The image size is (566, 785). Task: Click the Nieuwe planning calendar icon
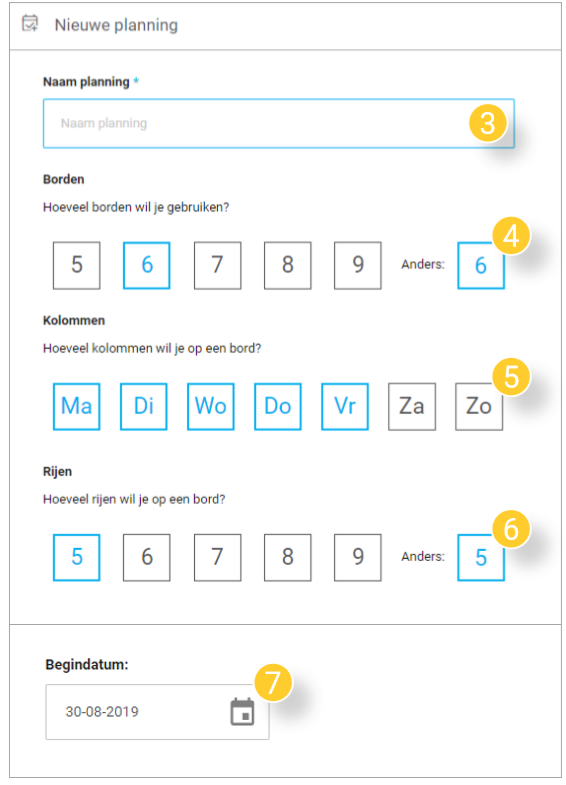[x=30, y=24]
